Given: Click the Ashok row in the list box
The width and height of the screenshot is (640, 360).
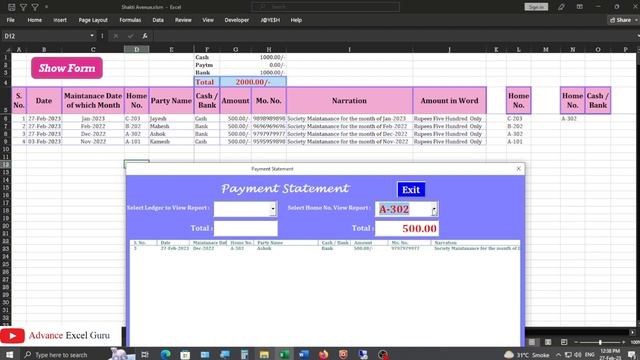Looking at the screenshot, I should [325, 248].
